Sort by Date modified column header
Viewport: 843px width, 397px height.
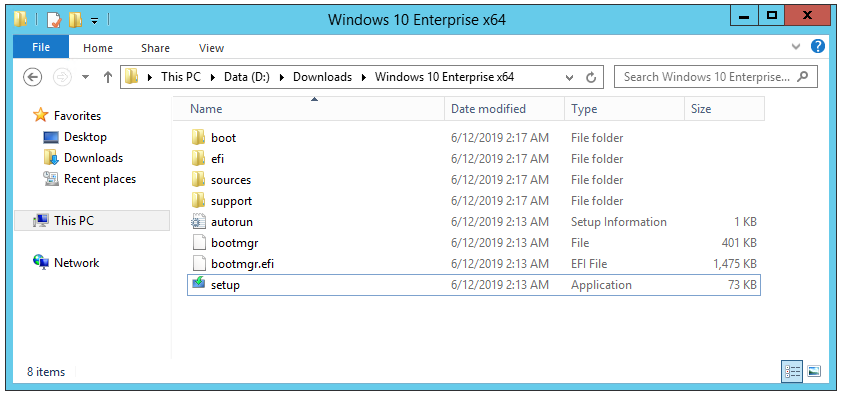pyautogui.click(x=505, y=109)
